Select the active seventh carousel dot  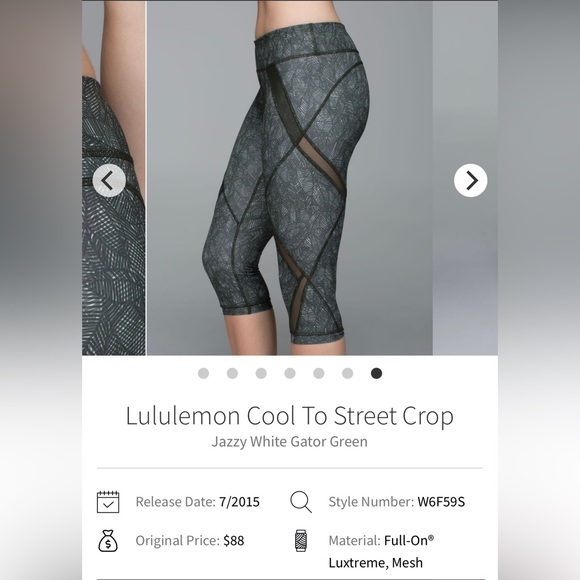[x=377, y=373]
